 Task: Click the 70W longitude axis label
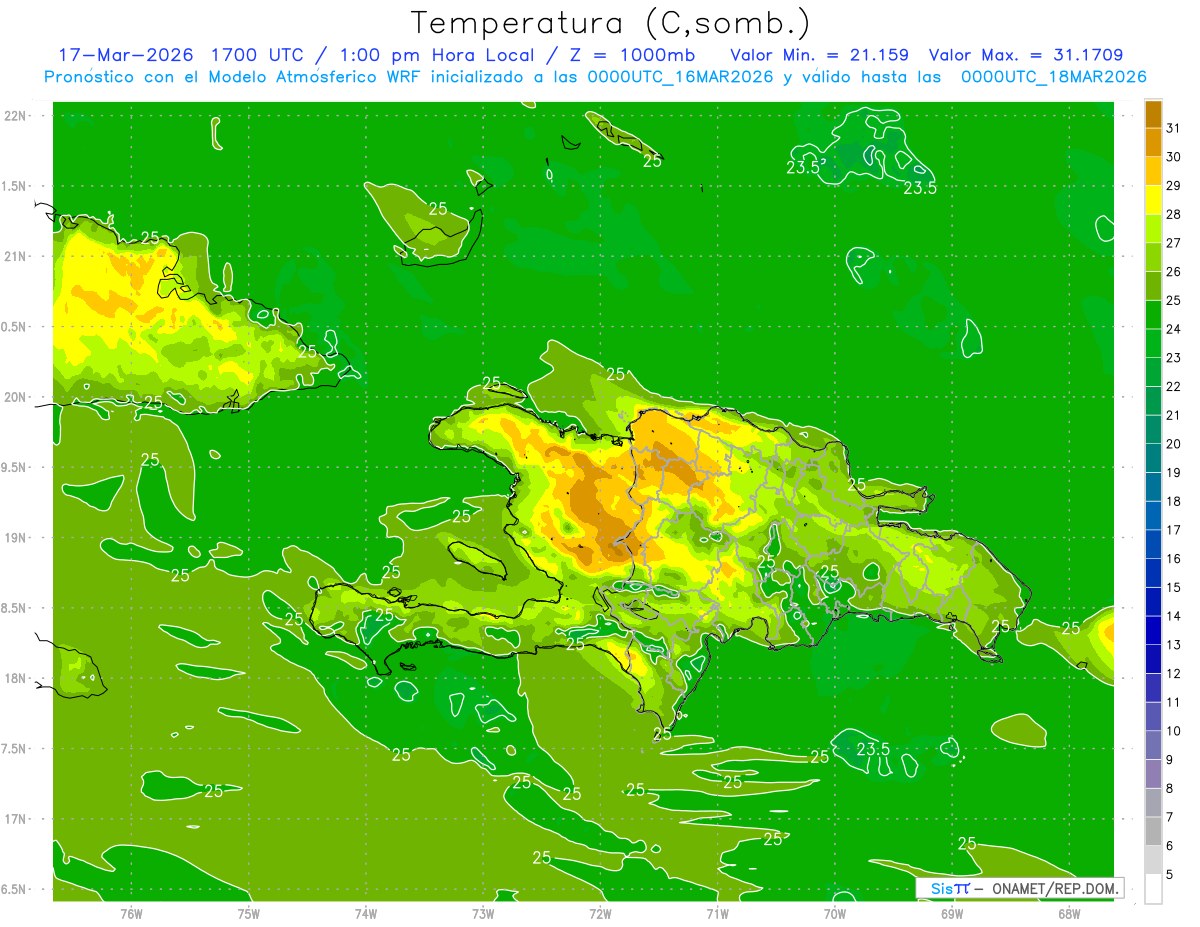pos(835,913)
